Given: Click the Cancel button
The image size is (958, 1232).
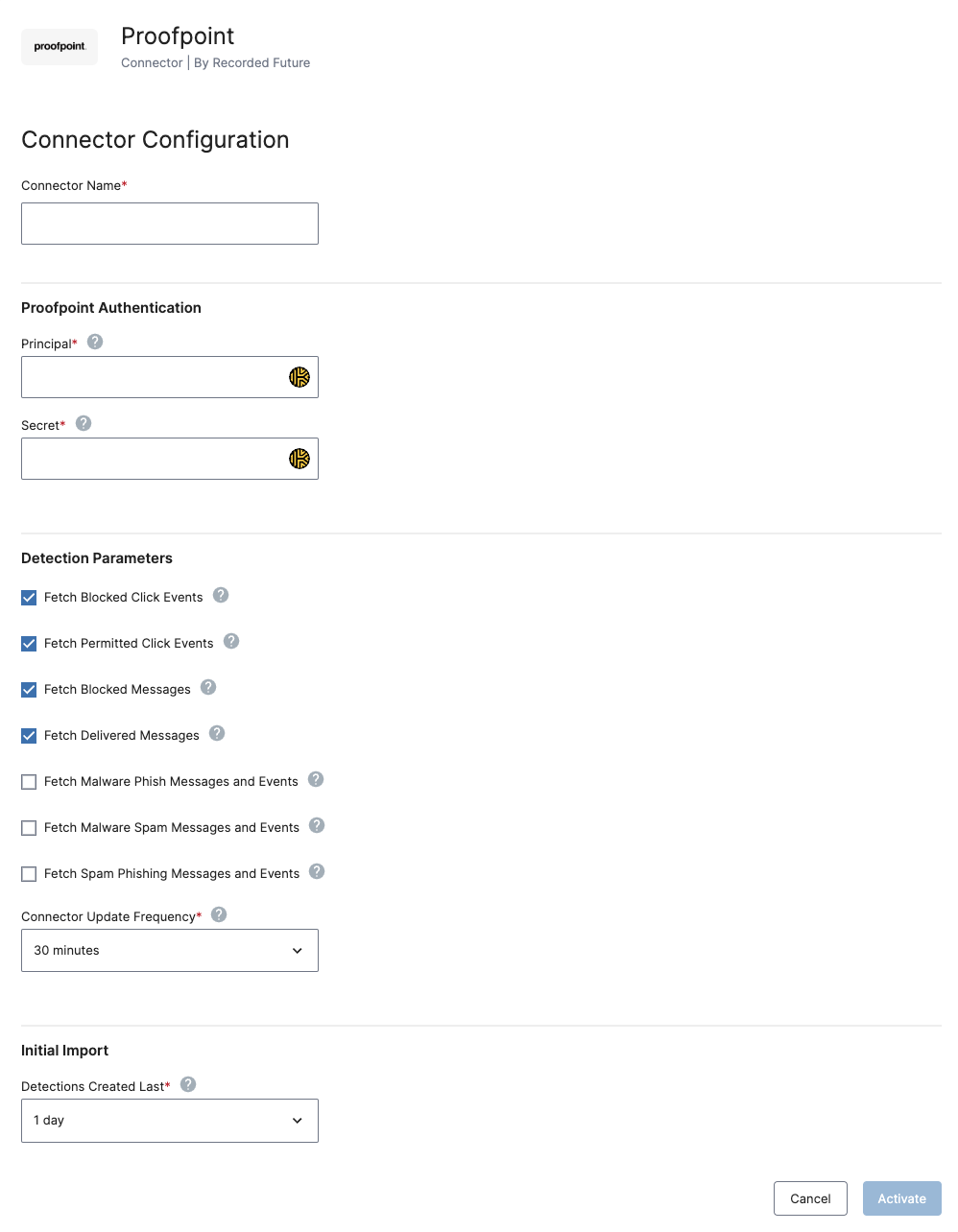Looking at the screenshot, I should (x=810, y=1198).
